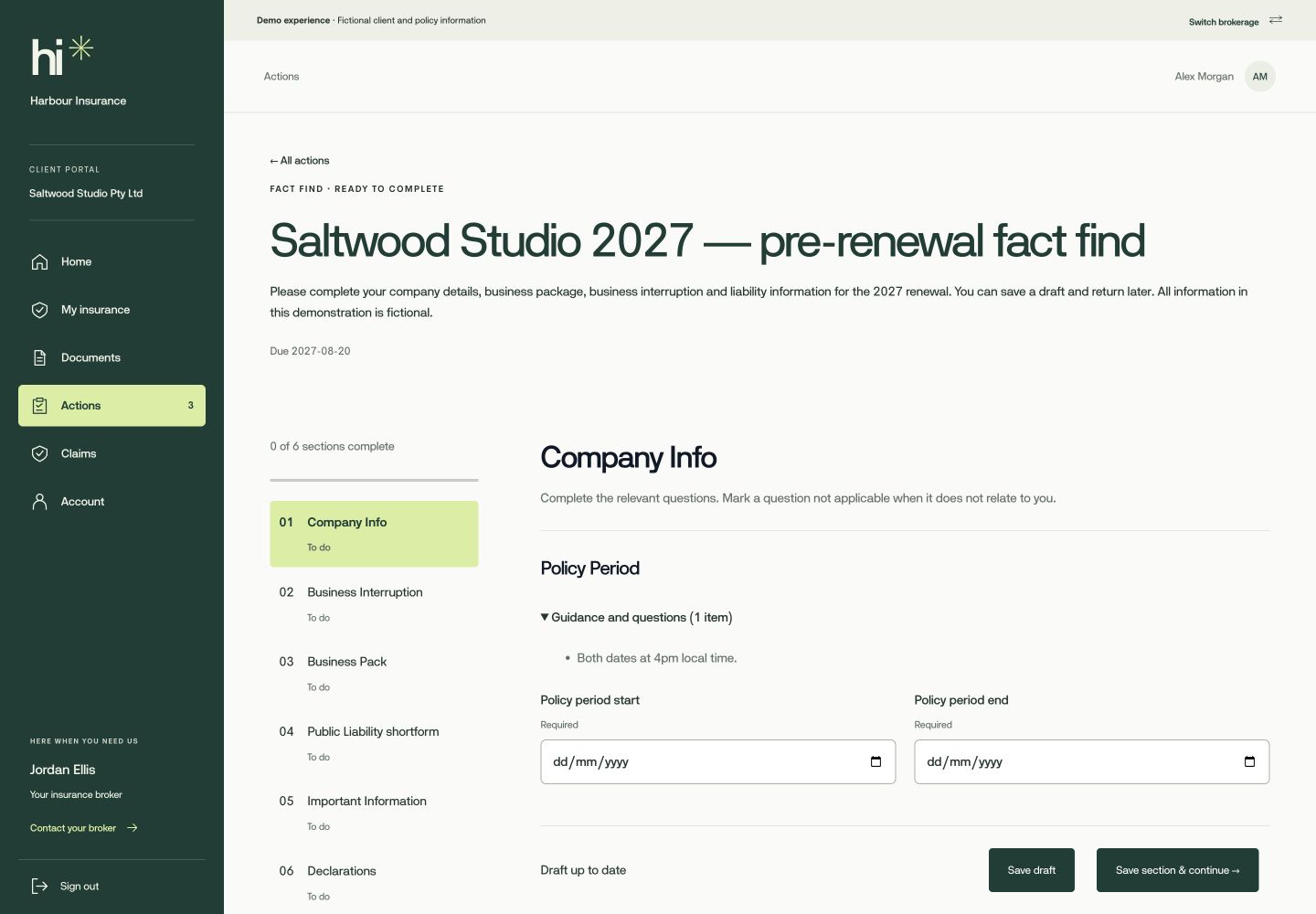Click Due 2027-08-20 text
The height and width of the screenshot is (914, 1316).
[310, 351]
